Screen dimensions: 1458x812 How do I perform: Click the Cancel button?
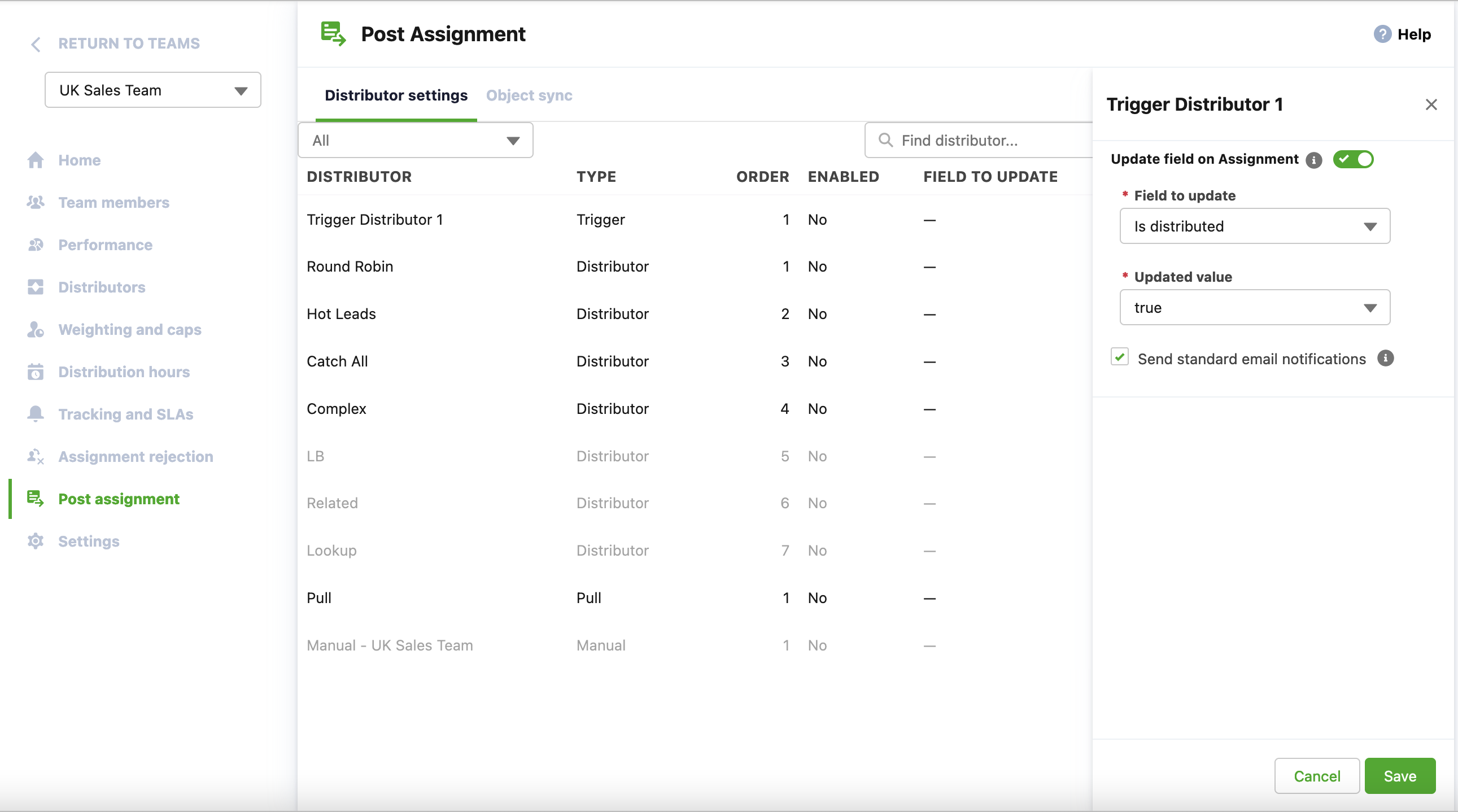click(x=1316, y=776)
